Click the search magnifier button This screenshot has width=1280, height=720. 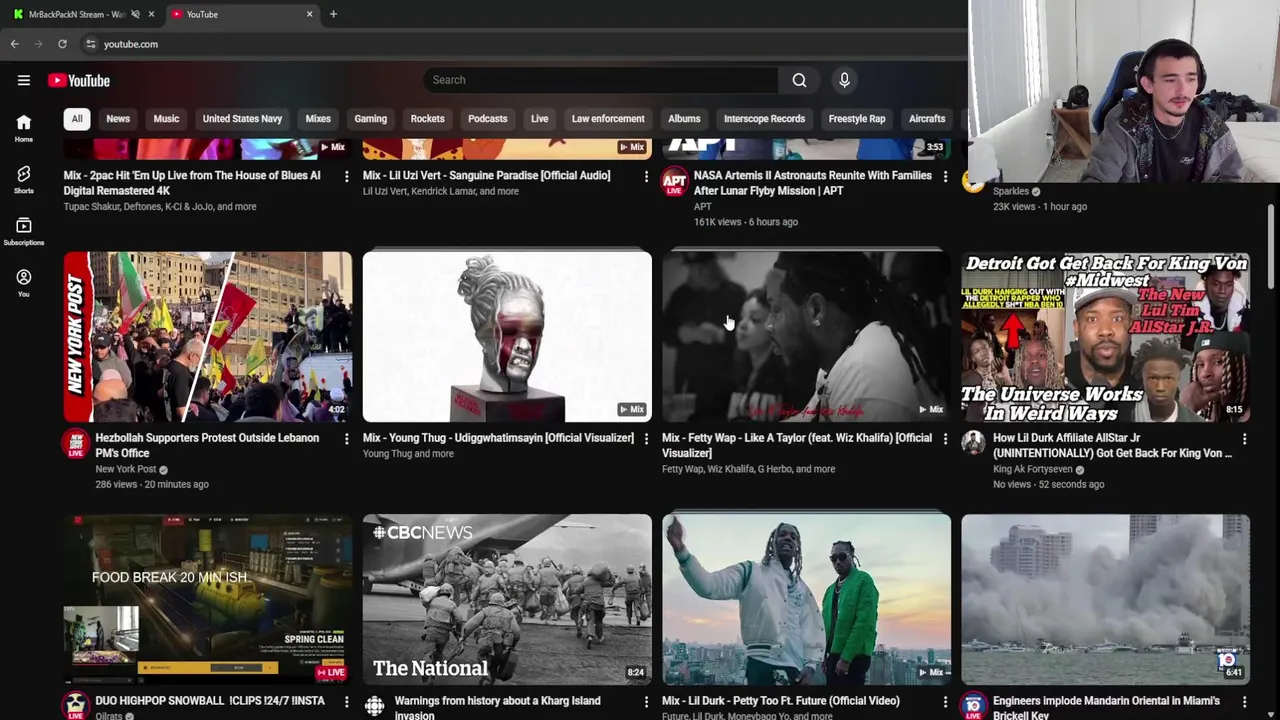click(799, 80)
